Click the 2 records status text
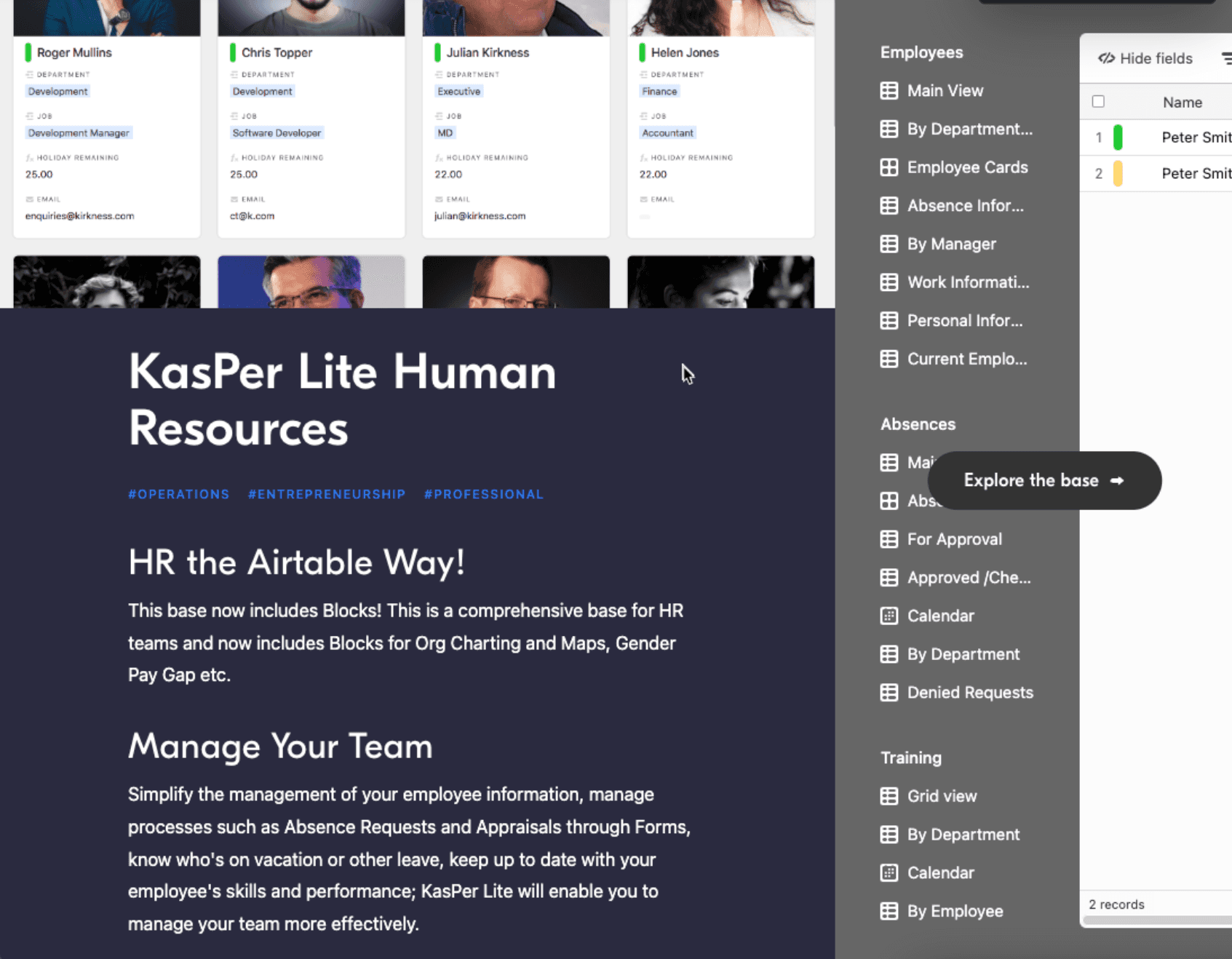The width and height of the screenshot is (1232, 959). [1116, 904]
